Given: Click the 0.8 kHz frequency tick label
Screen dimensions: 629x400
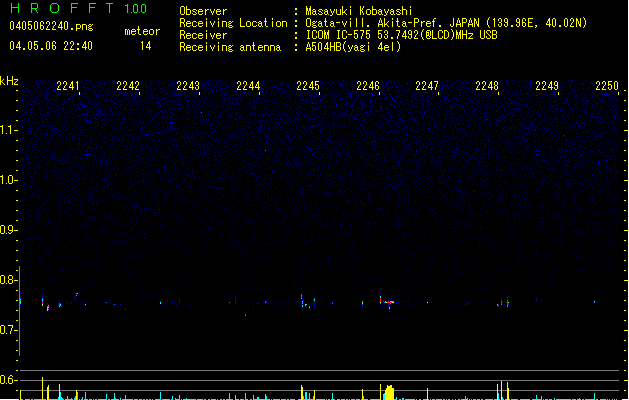Looking at the screenshot, I should pos(8,280).
